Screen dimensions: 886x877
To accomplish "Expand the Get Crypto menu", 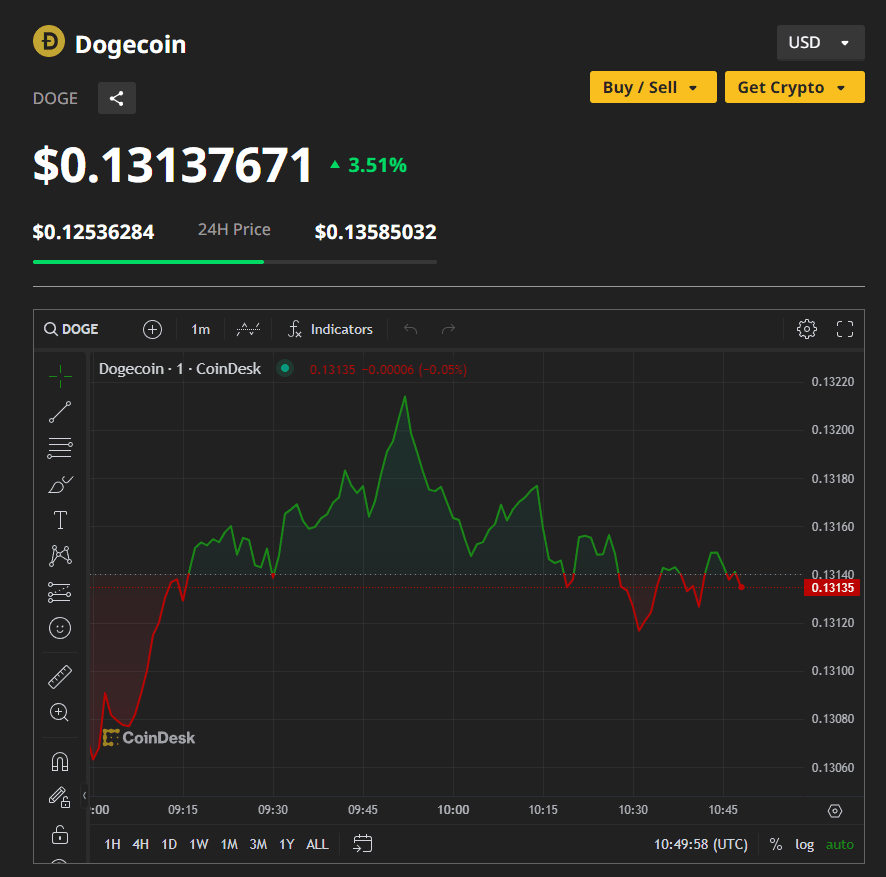I will [794, 87].
